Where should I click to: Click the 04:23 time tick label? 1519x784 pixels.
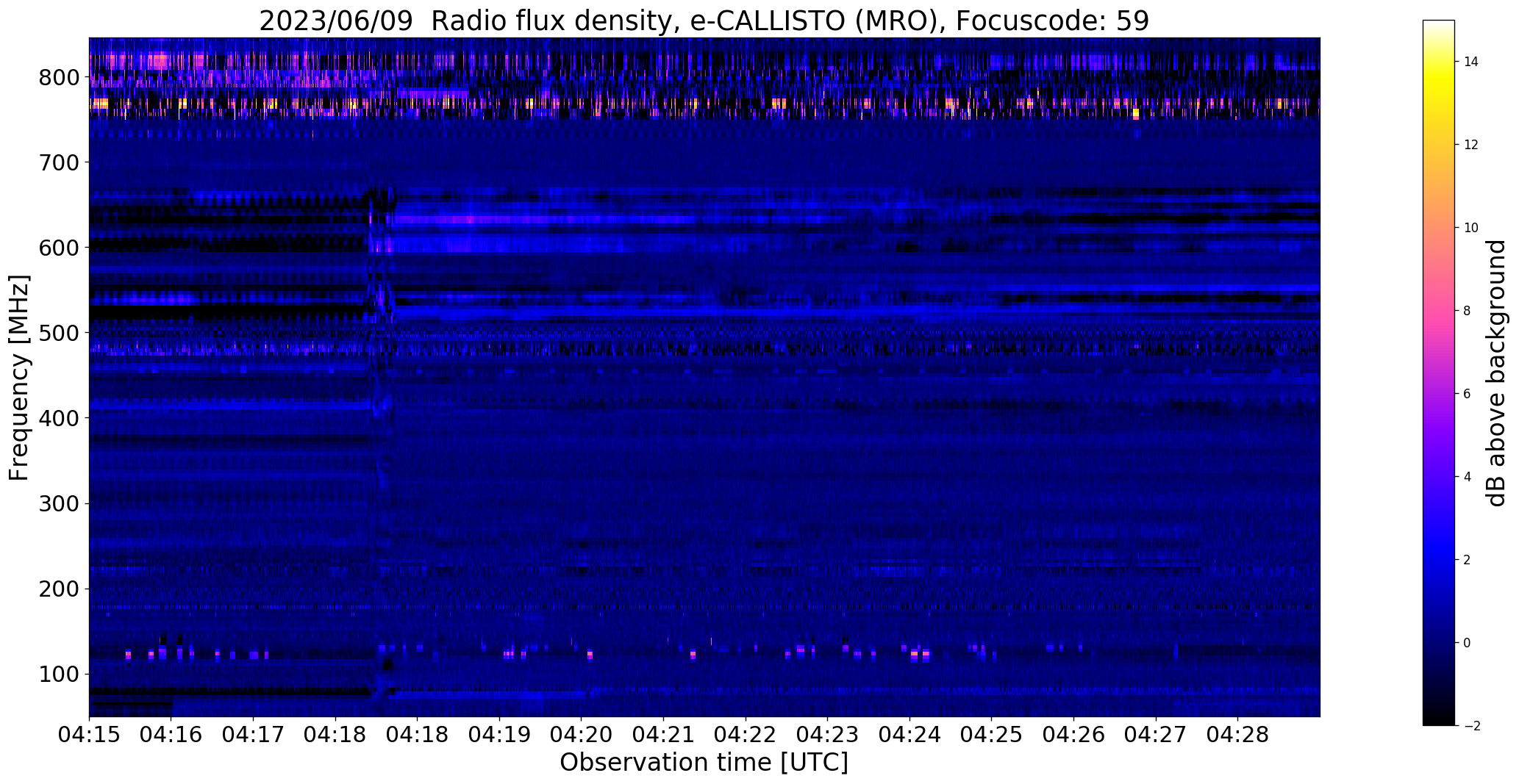pos(828,735)
